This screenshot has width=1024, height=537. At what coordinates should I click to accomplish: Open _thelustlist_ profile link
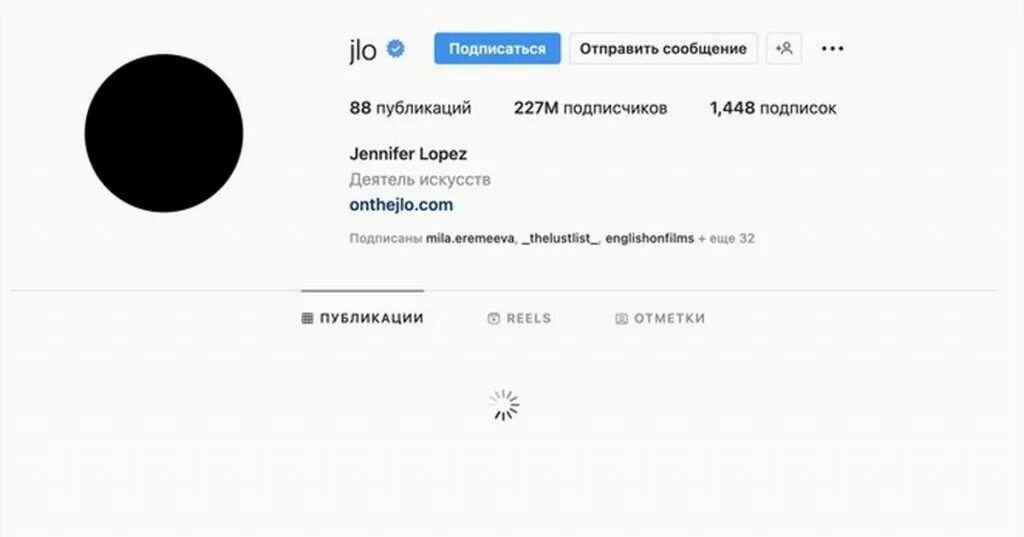[x=560, y=238]
